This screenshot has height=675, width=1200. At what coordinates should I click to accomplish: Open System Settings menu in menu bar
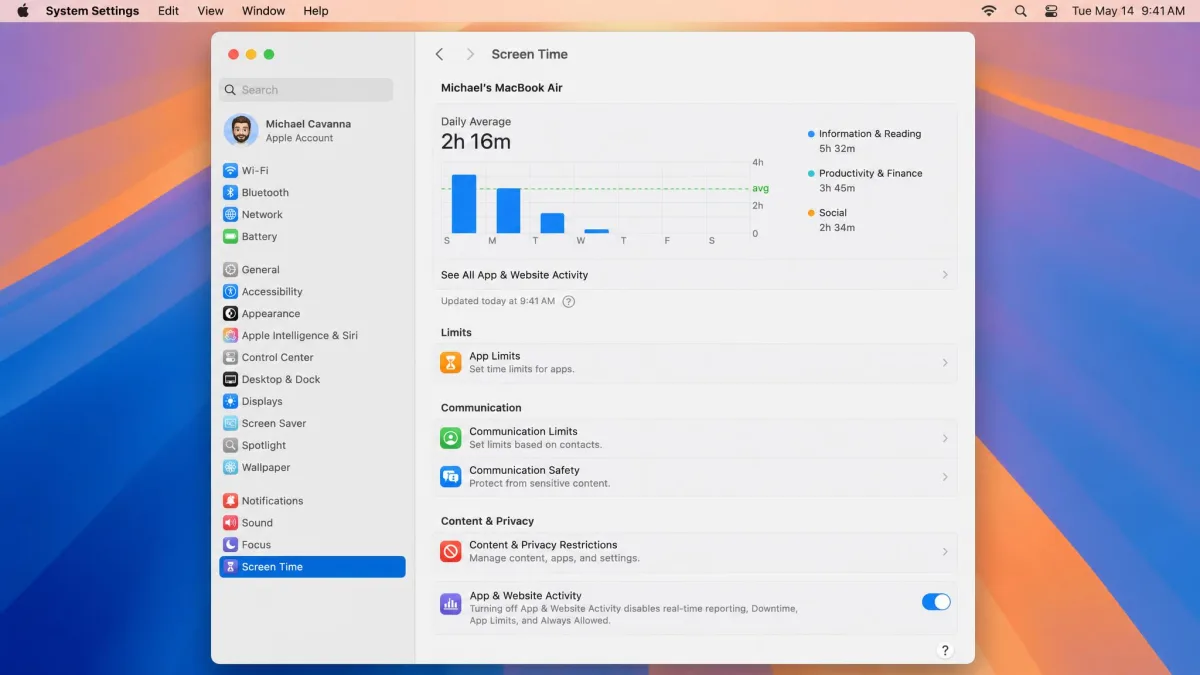click(92, 11)
